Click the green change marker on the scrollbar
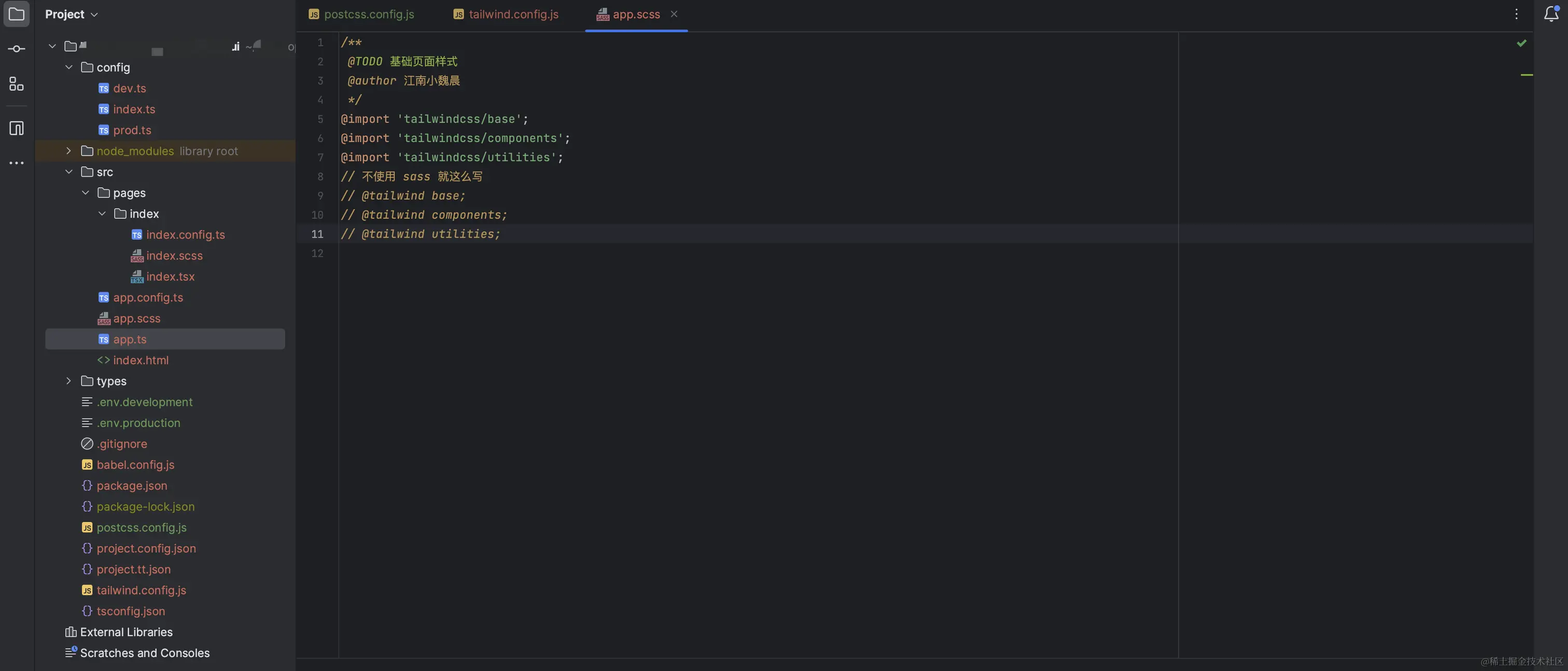 tap(1527, 75)
